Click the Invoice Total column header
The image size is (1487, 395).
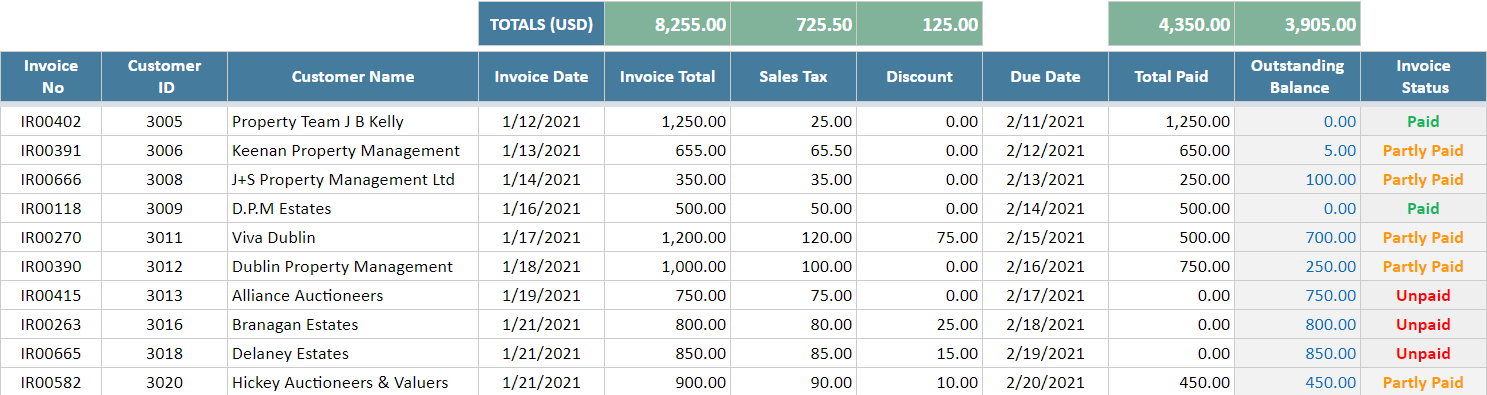coord(667,77)
